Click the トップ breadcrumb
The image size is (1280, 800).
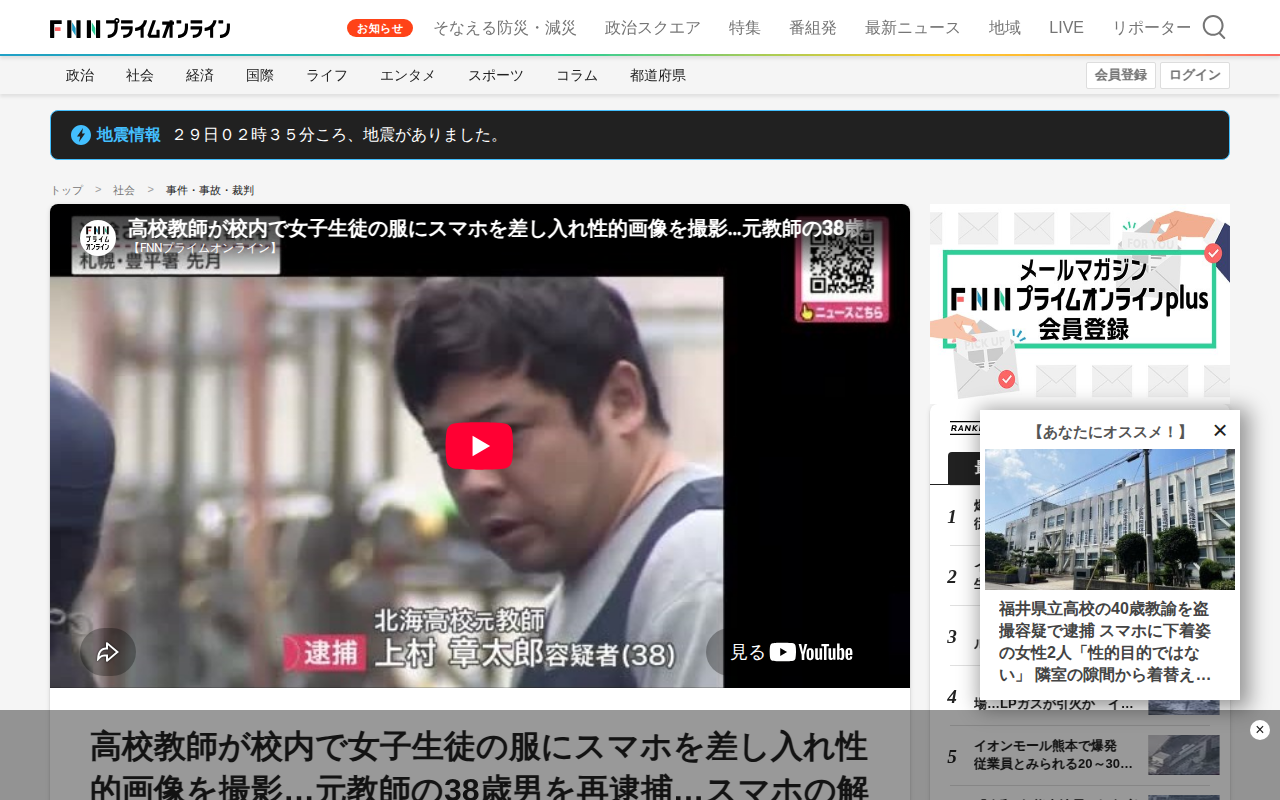click(x=67, y=190)
